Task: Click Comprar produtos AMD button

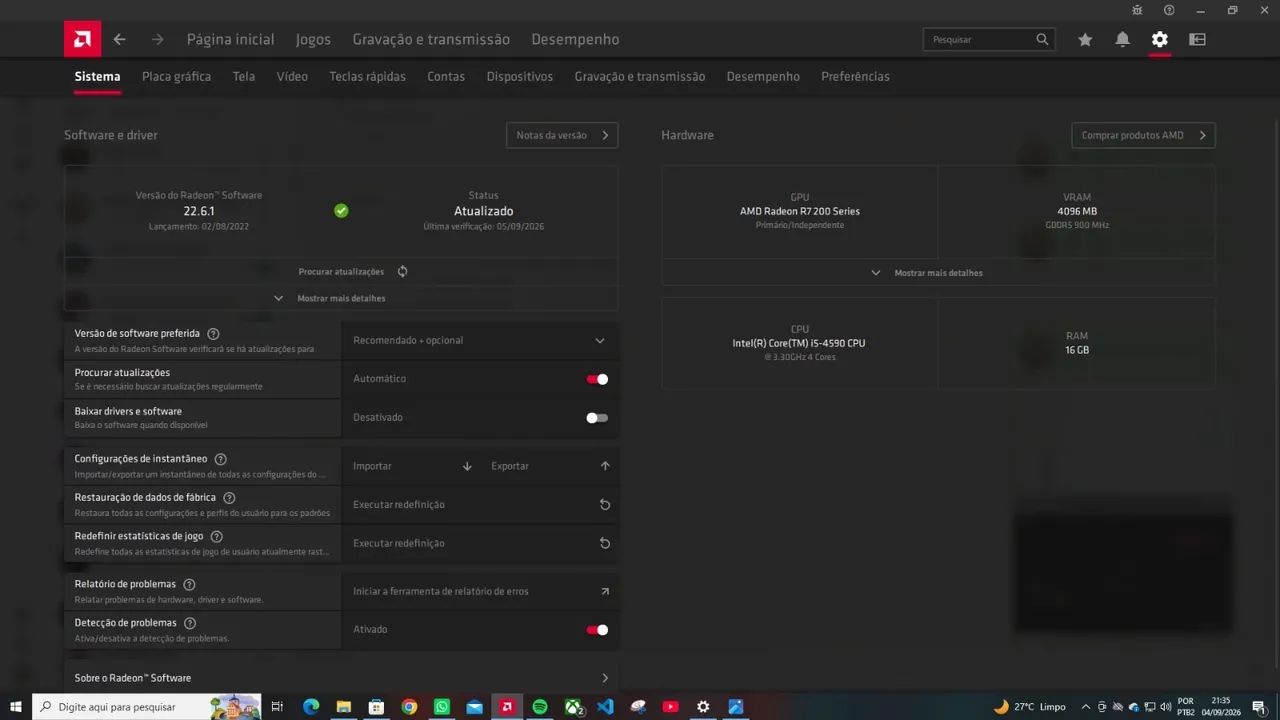Action: 1143,135
